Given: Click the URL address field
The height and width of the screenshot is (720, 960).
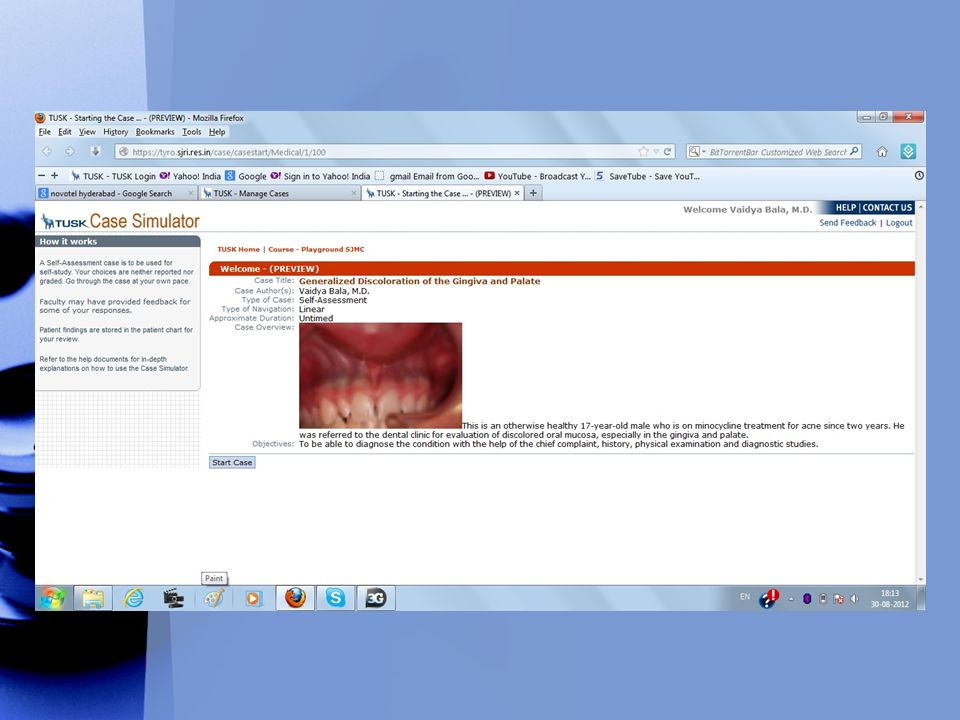Looking at the screenshot, I should click(383, 152).
